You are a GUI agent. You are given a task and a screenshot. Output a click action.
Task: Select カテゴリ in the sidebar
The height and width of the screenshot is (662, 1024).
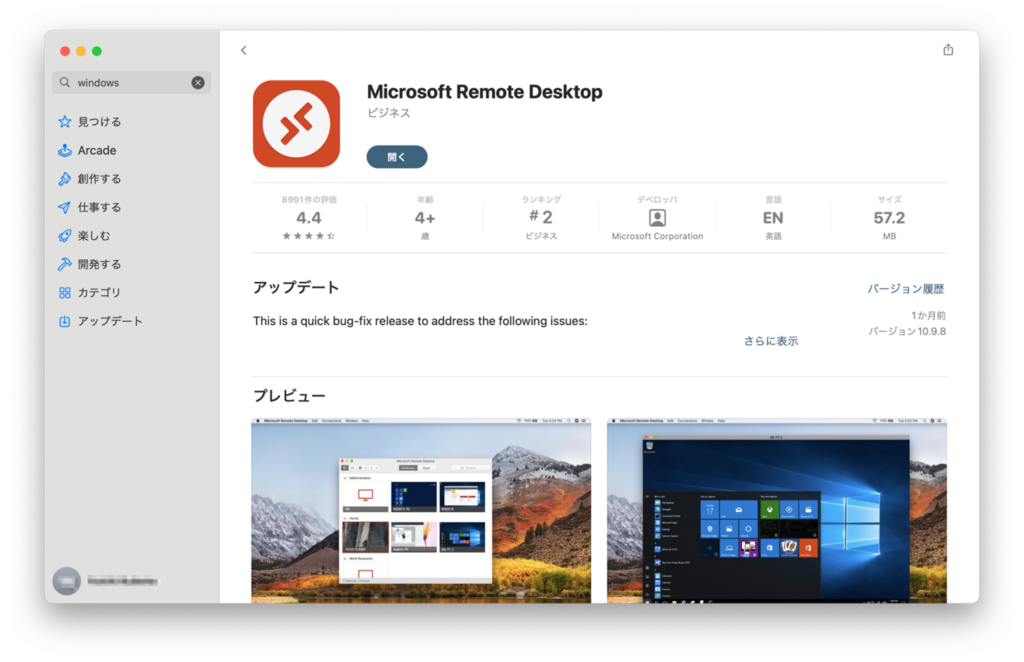coord(99,293)
